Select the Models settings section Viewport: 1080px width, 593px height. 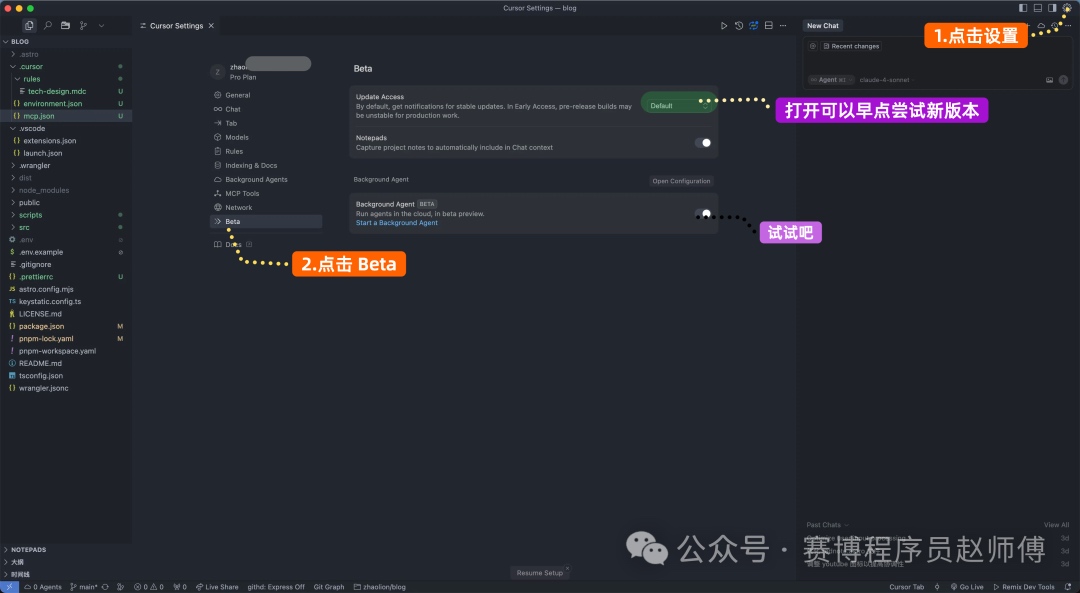click(x=266, y=138)
